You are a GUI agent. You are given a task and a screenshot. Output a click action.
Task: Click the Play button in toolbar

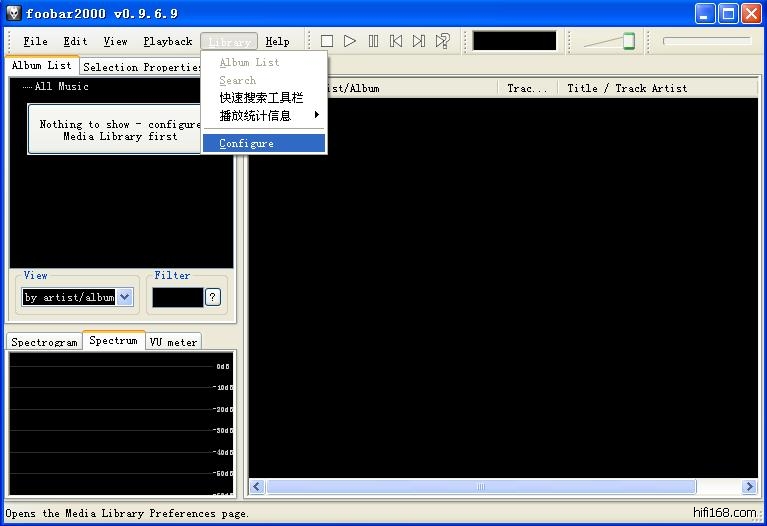point(350,41)
